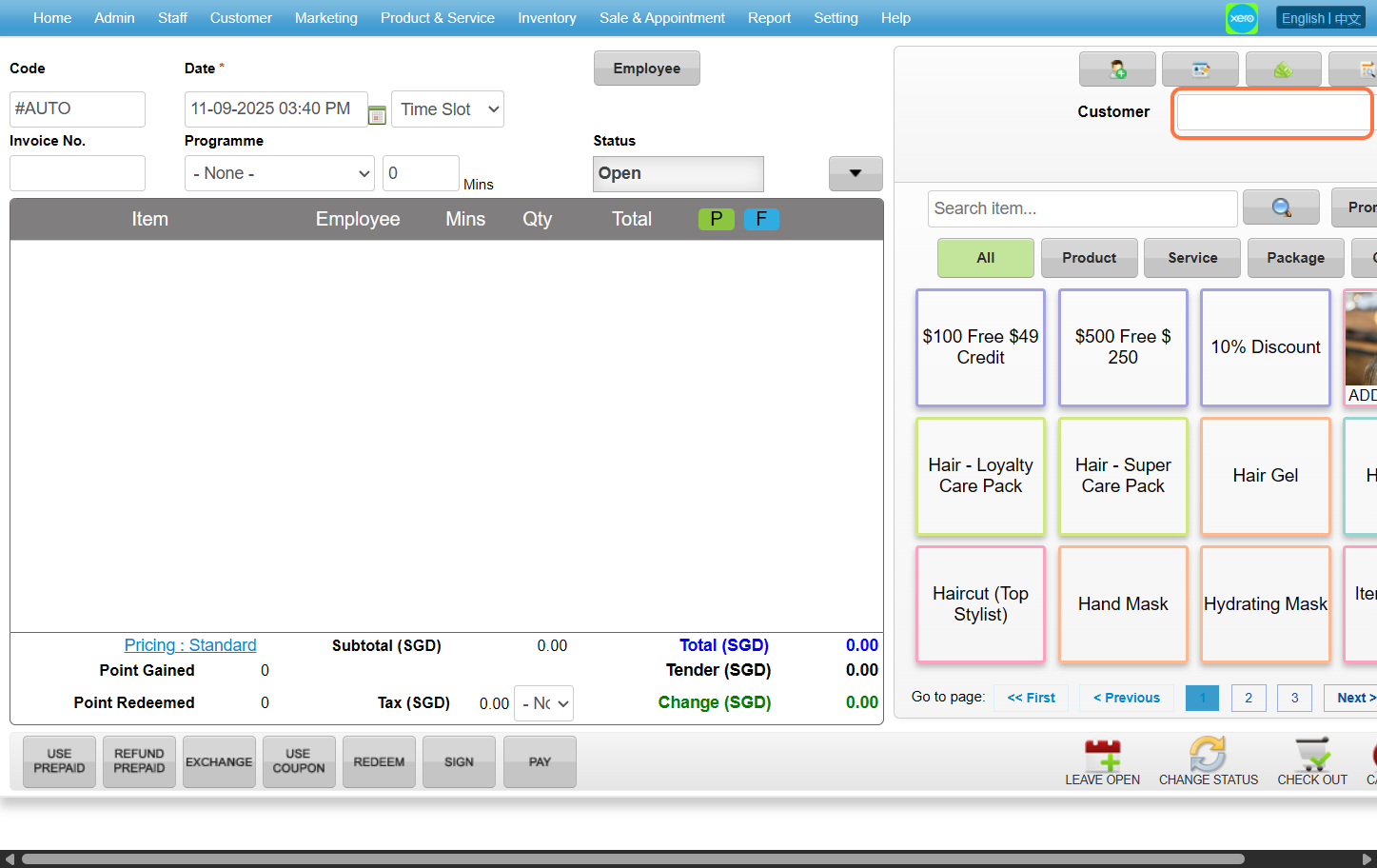Open the Time Slot dropdown
Image resolution: width=1377 pixels, height=868 pixels.
click(x=447, y=109)
